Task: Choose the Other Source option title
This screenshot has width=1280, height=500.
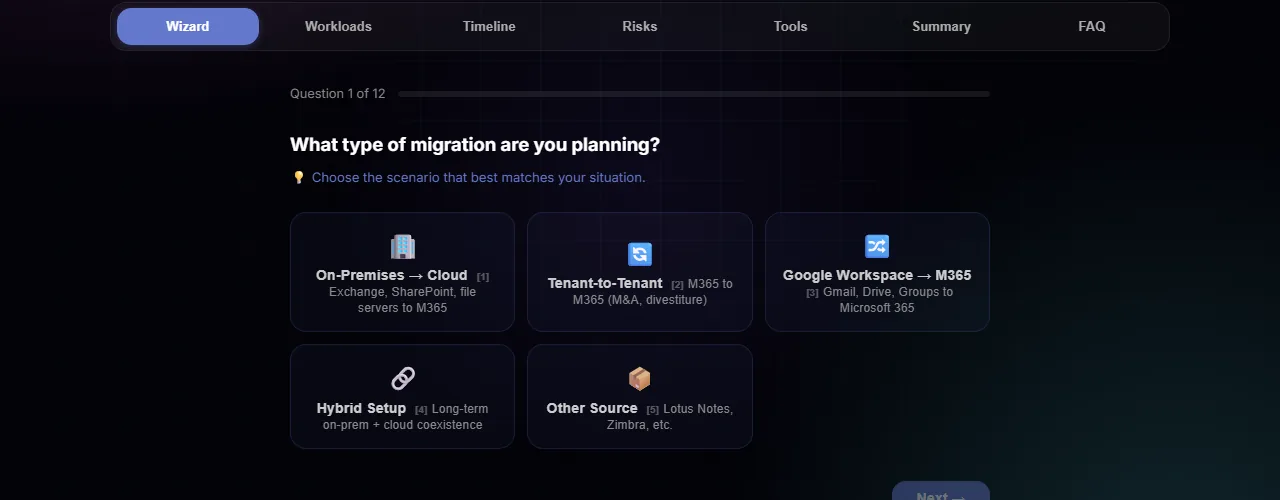Action: point(592,408)
